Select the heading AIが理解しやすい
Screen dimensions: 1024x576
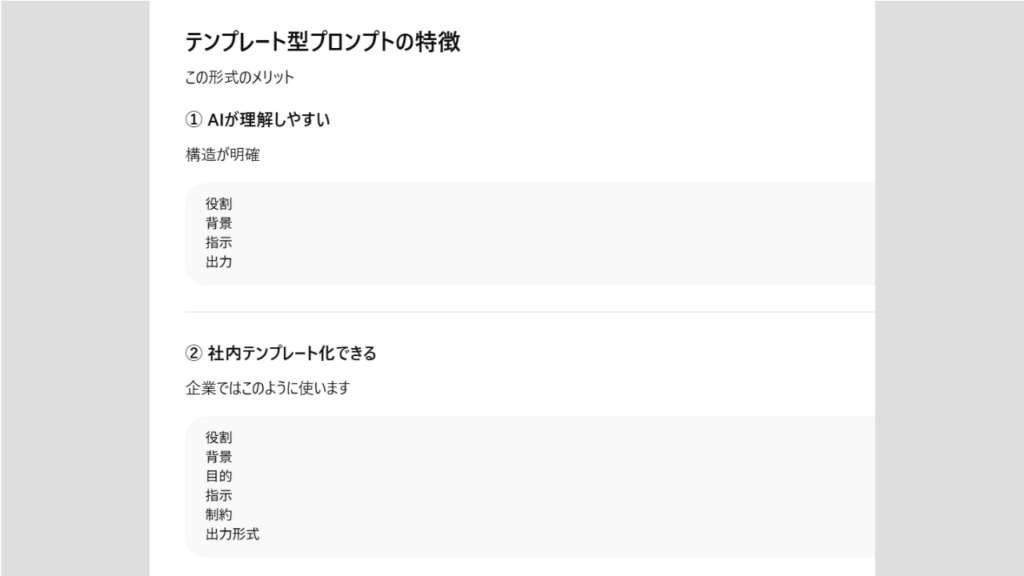coord(268,120)
